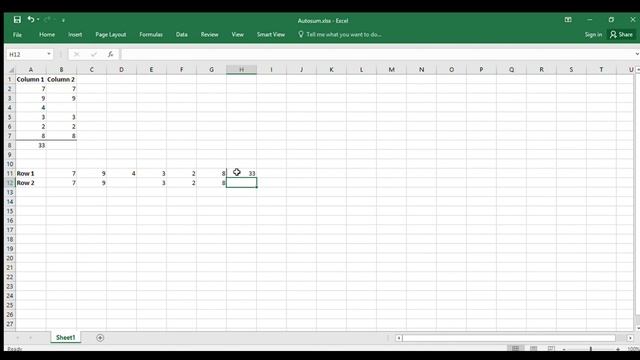Click the Tell me what you want search box
The height and width of the screenshot is (360, 640).
click(x=340, y=35)
